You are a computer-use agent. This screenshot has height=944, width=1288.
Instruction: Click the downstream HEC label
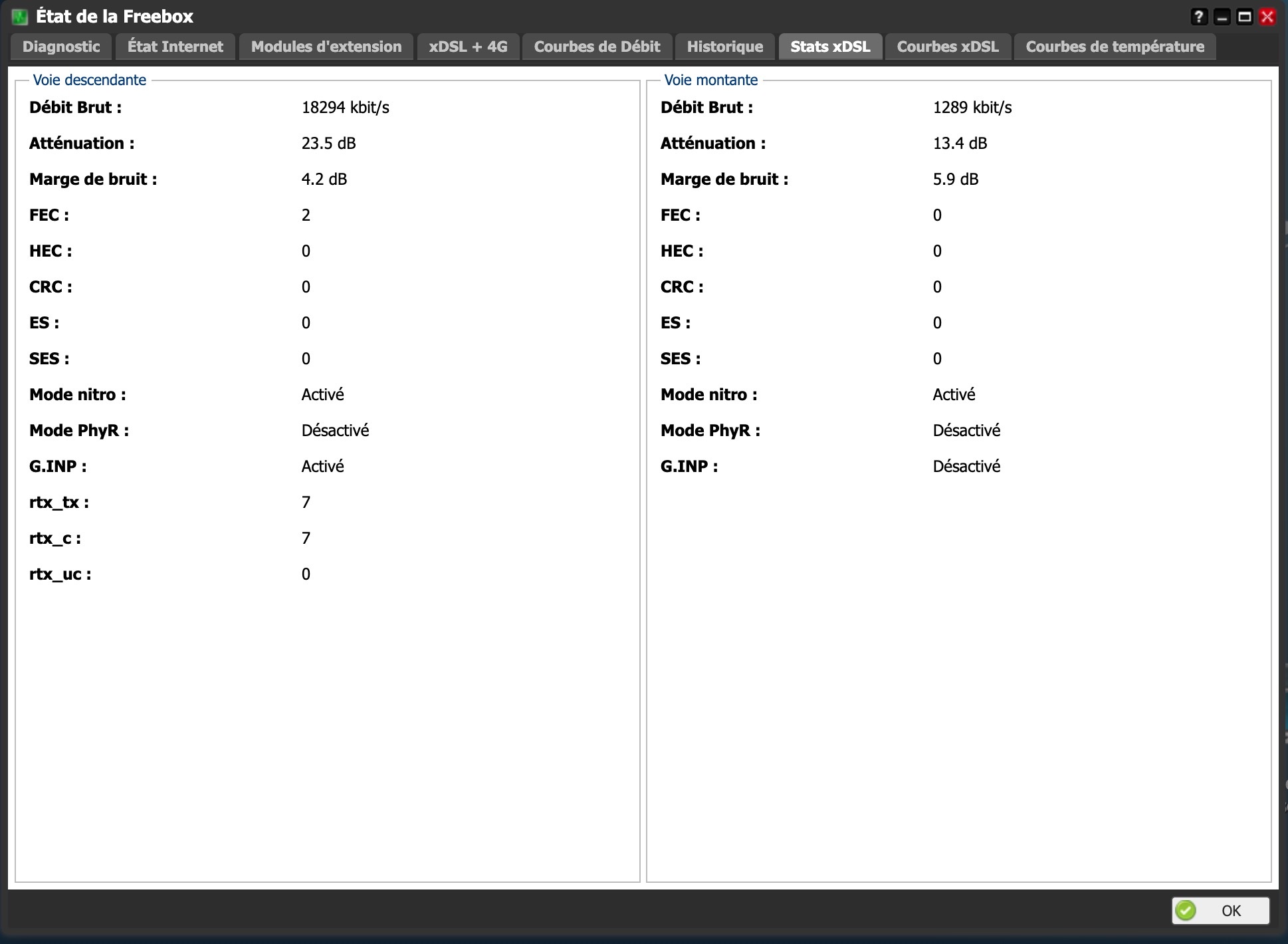tap(51, 251)
